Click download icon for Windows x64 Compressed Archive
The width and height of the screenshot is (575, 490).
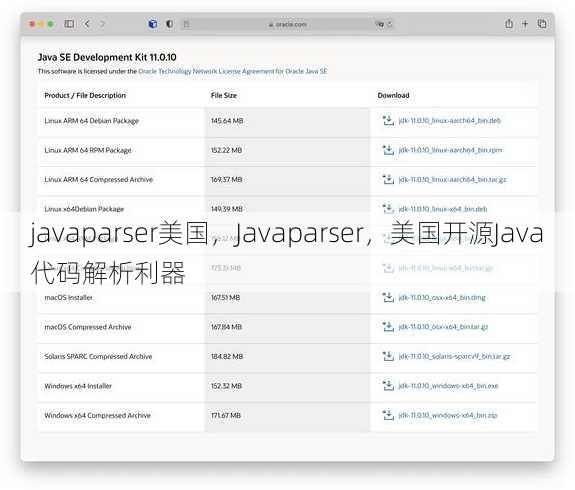(388, 415)
